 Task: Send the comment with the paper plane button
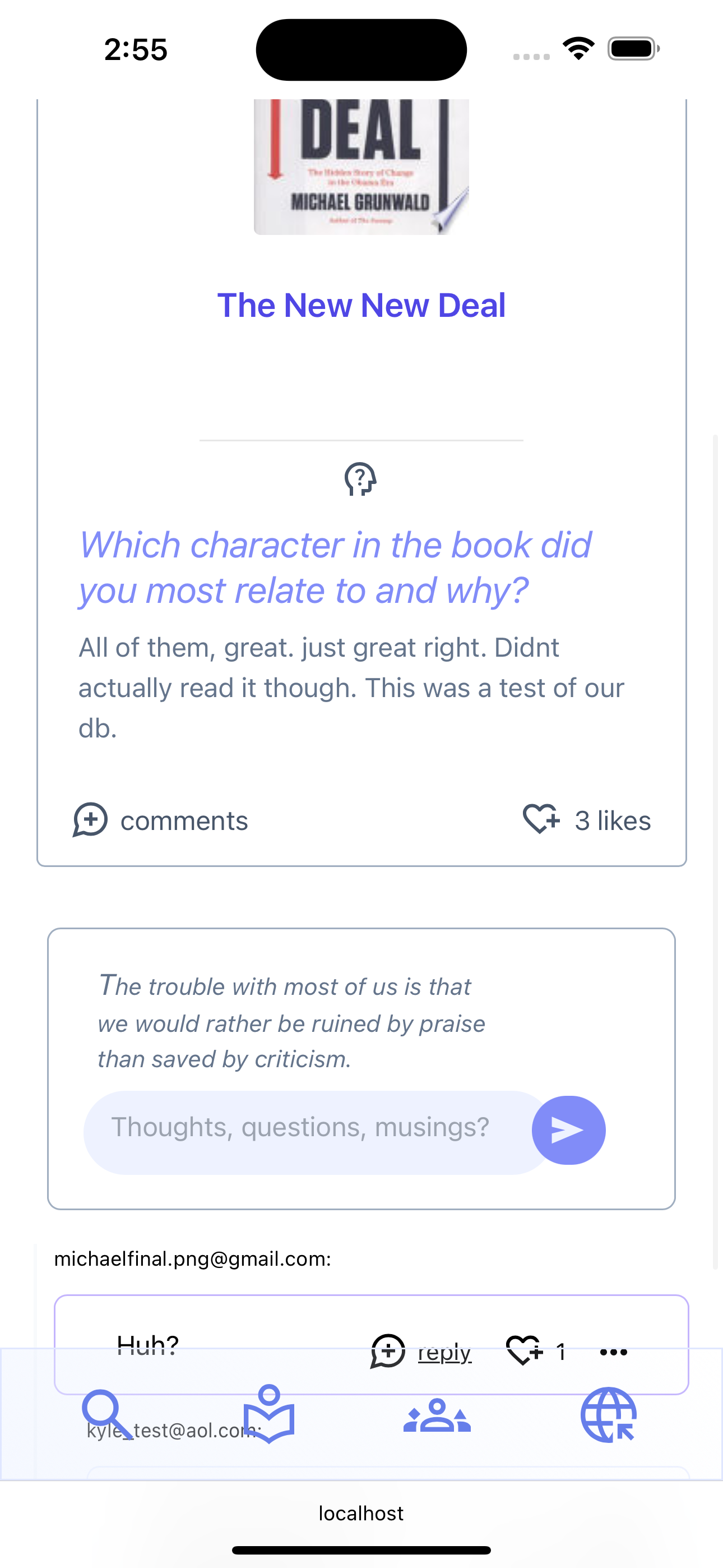click(568, 1131)
